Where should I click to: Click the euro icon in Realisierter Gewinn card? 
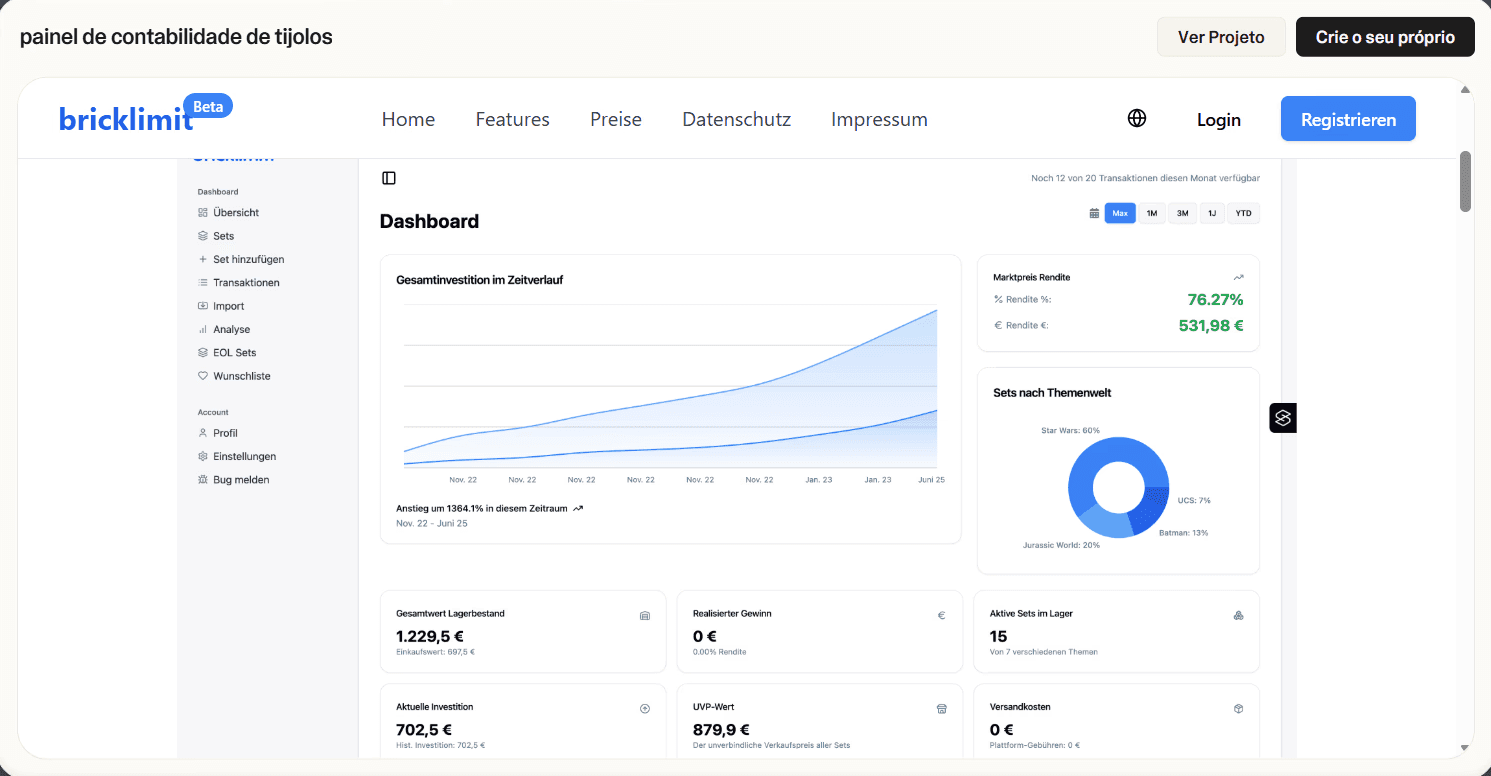pyautogui.click(x=941, y=615)
